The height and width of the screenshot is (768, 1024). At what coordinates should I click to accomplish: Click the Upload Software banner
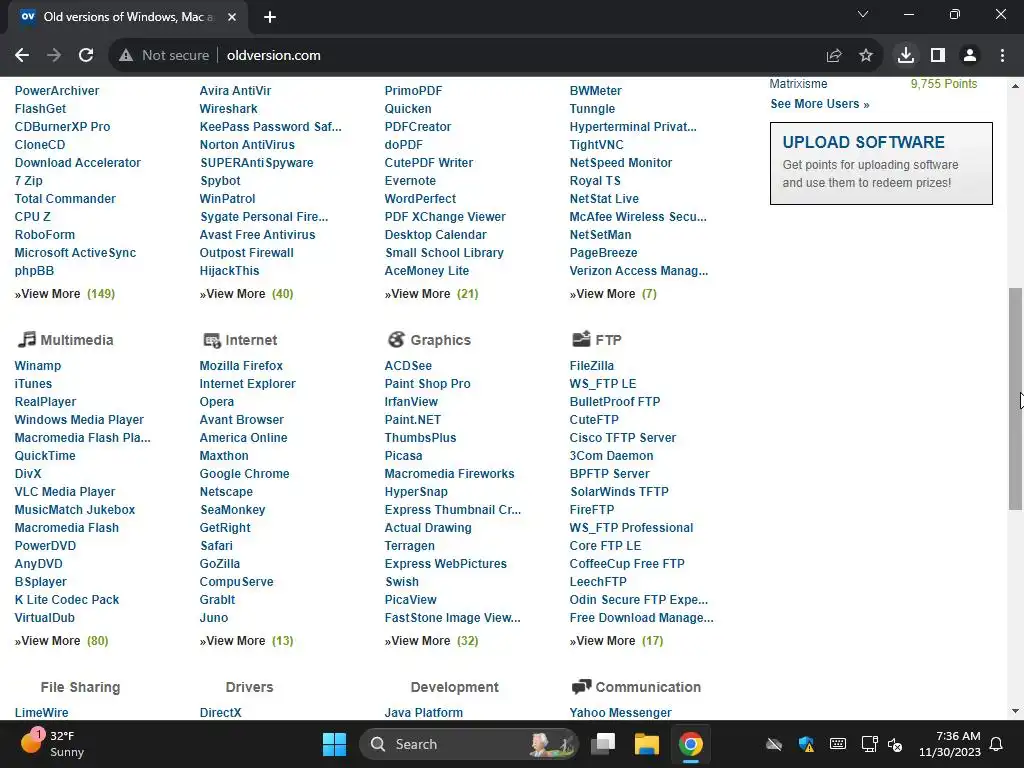[881, 163]
